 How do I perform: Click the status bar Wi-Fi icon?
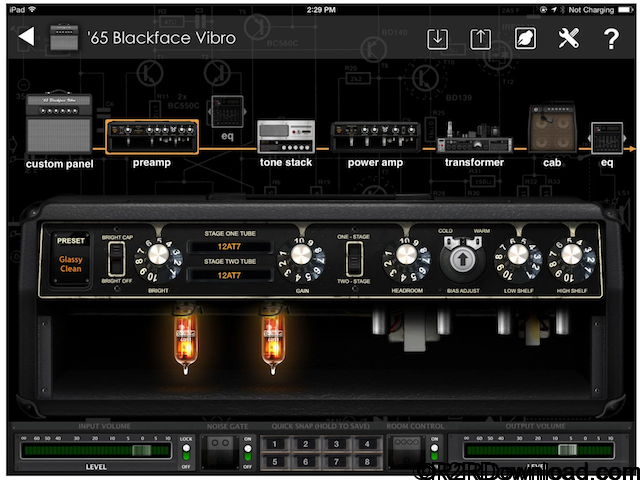(x=32, y=9)
